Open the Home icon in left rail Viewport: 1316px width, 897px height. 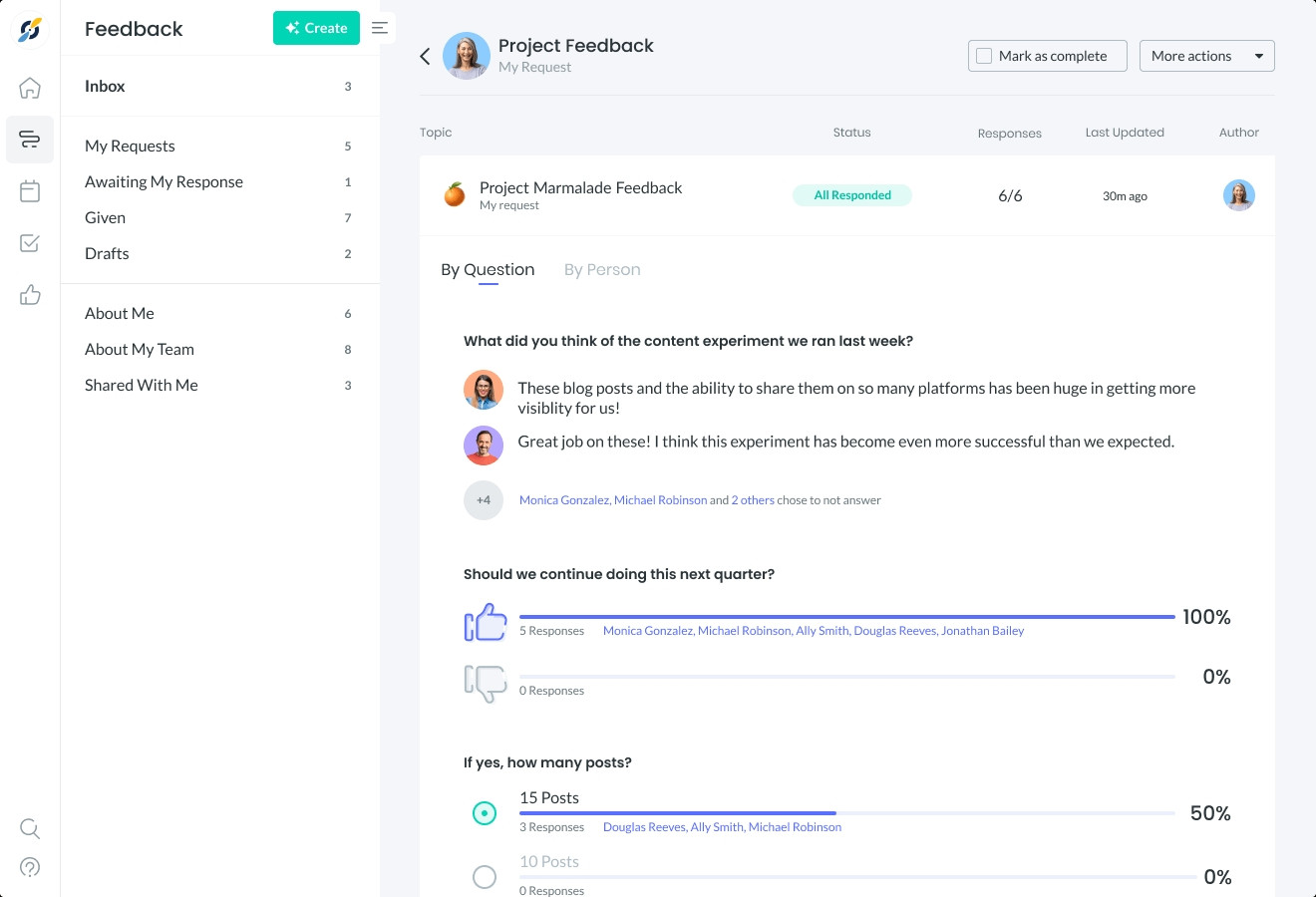click(30, 88)
